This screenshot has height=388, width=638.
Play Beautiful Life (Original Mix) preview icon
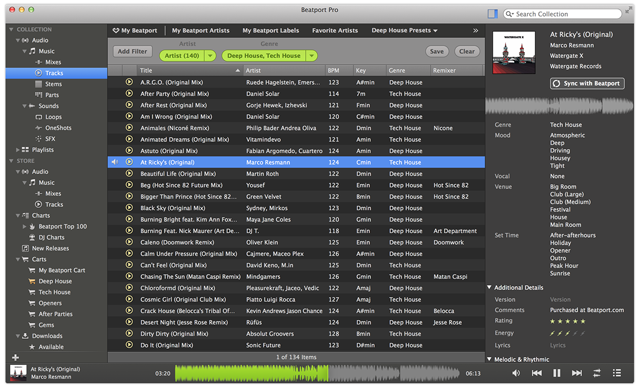pyautogui.click(x=129, y=173)
